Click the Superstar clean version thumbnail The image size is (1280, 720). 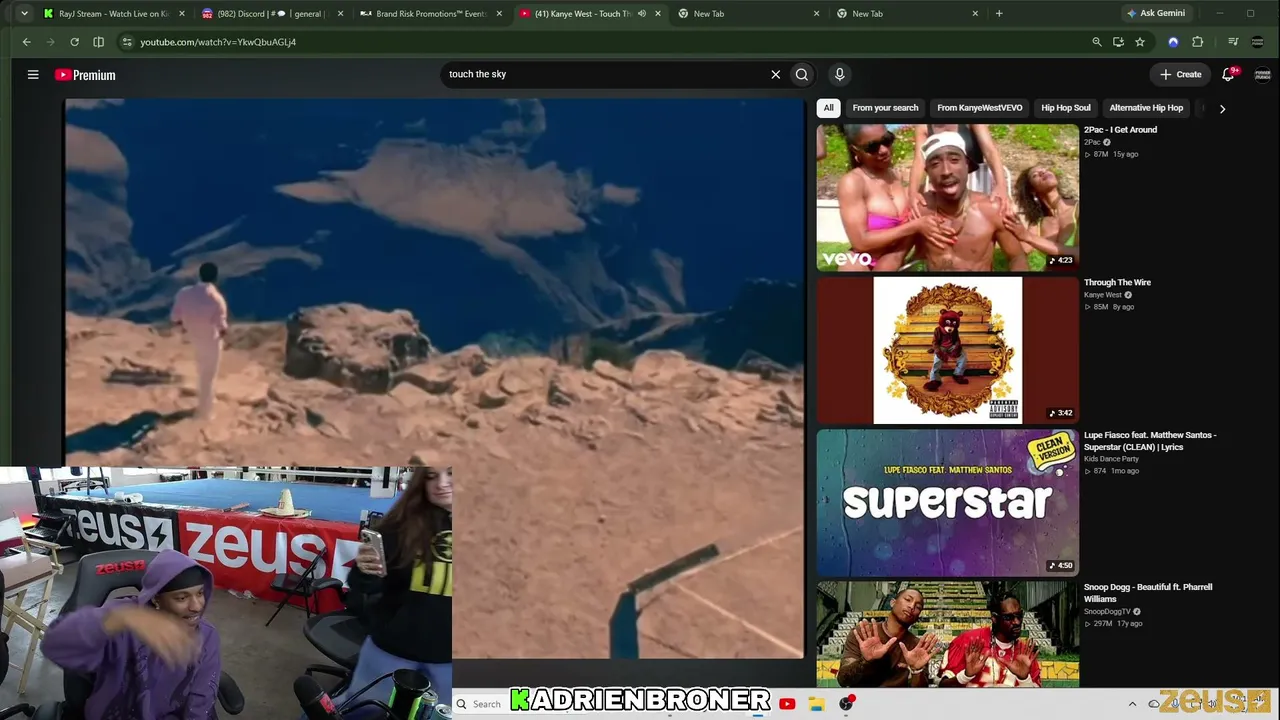pyautogui.click(x=948, y=503)
